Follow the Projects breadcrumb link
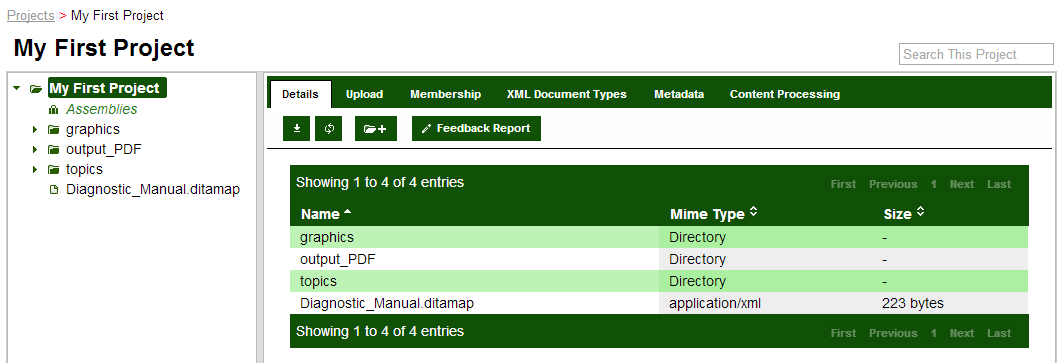This screenshot has width=1062, height=363. (30, 15)
